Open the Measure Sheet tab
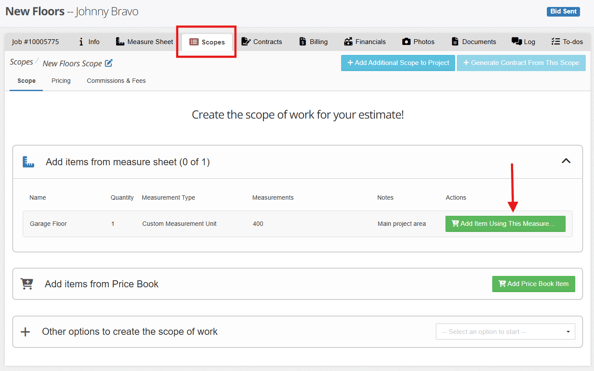 (x=144, y=42)
